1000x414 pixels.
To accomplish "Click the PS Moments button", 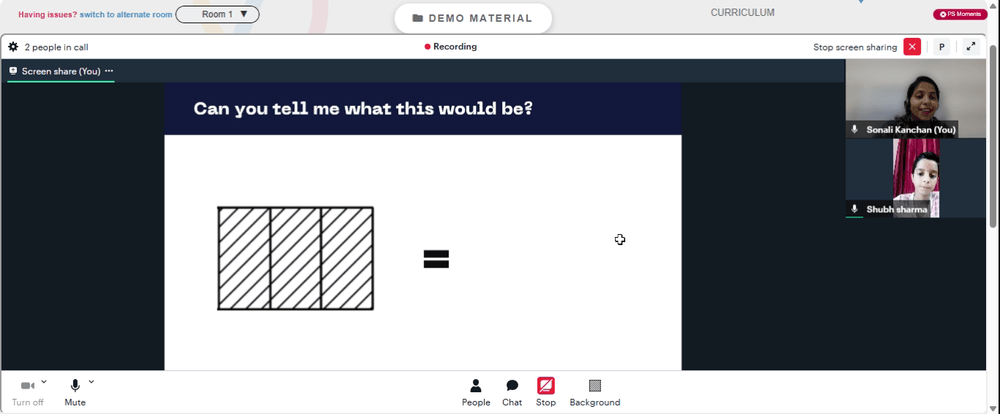I will coord(960,14).
